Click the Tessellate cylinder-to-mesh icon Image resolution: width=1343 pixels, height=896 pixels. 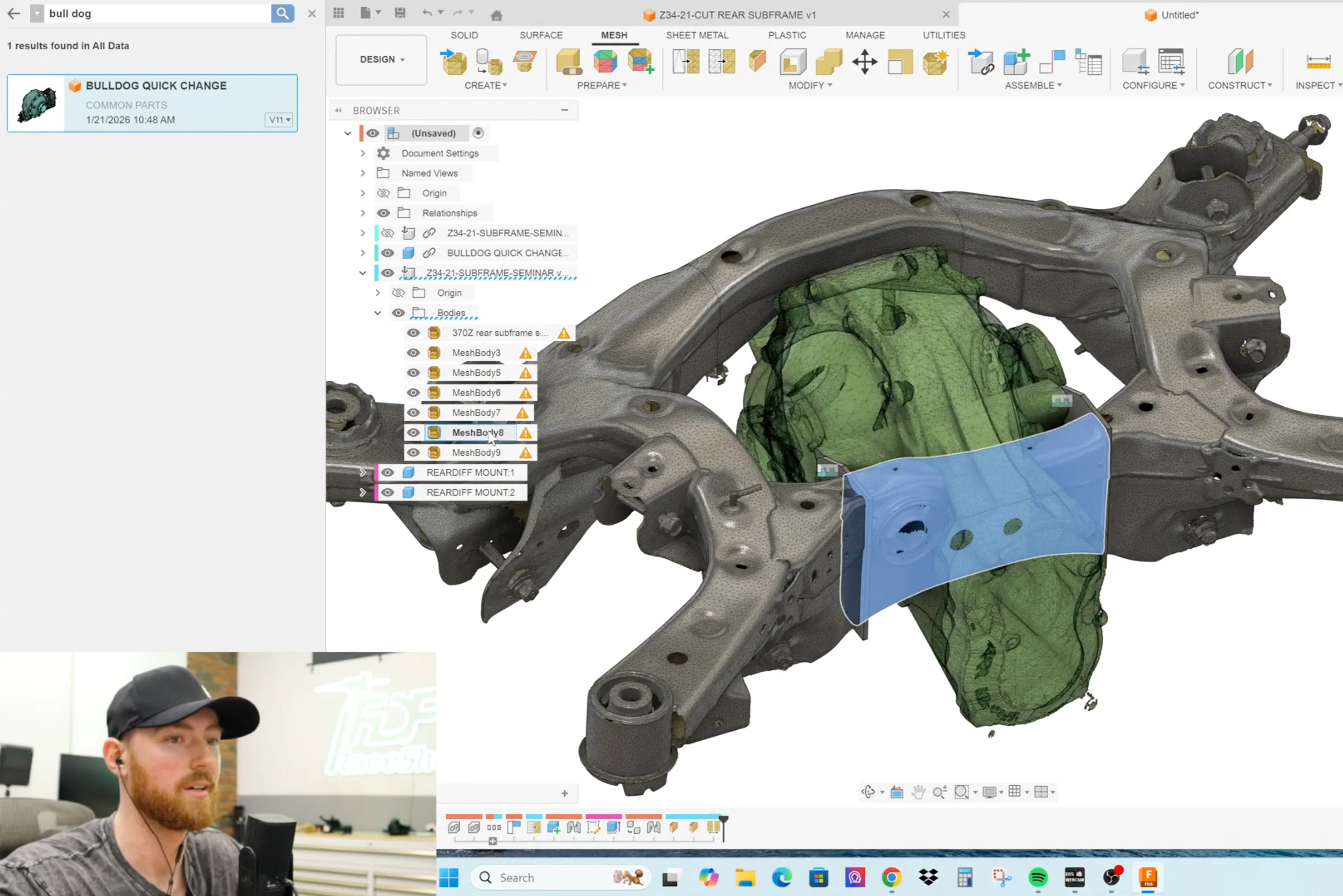[489, 62]
